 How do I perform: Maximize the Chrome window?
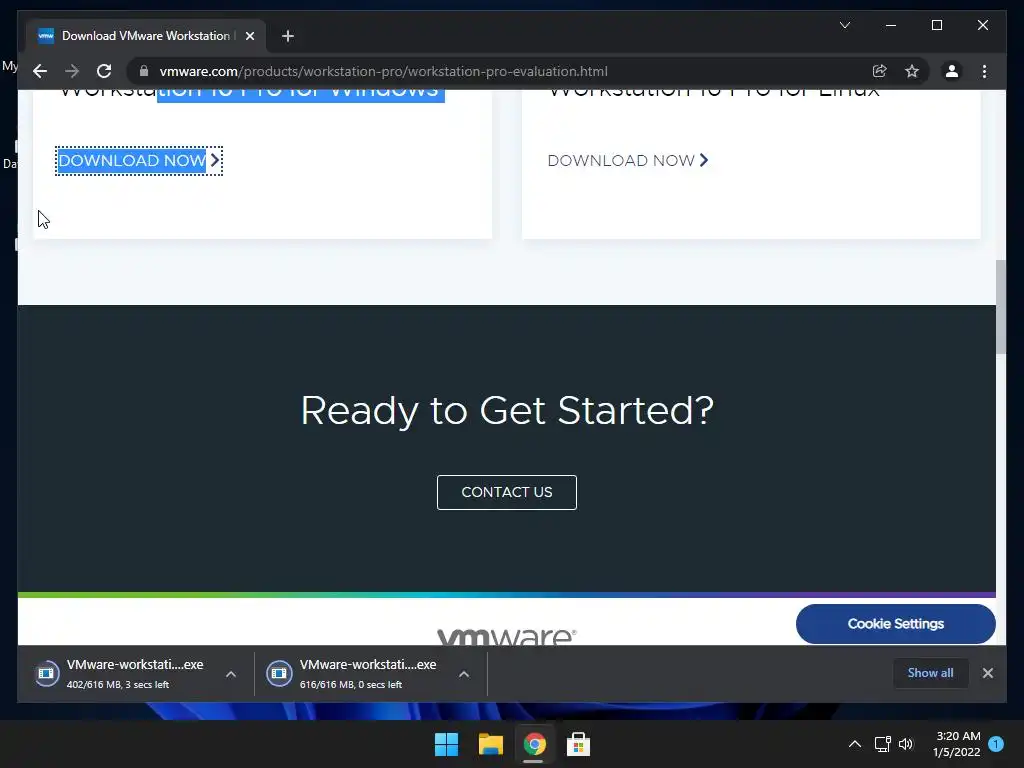[936, 25]
